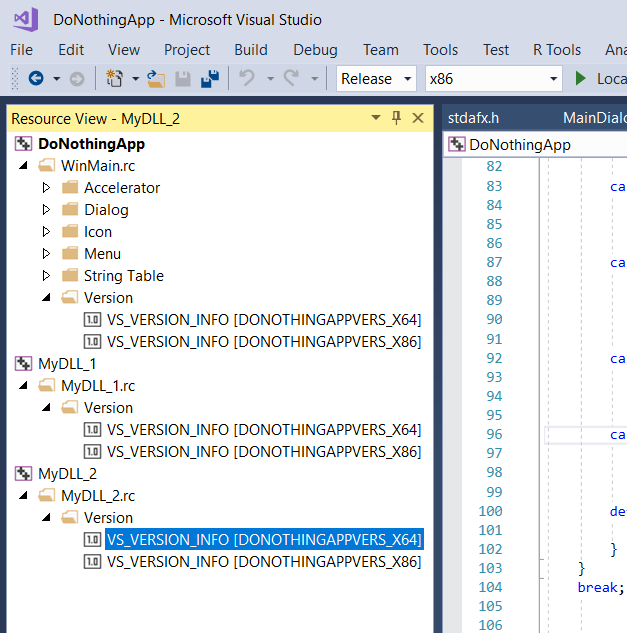Select VS_VERSION_INFO X86 under WinMain.rc
The image size is (627, 633).
tap(264, 342)
